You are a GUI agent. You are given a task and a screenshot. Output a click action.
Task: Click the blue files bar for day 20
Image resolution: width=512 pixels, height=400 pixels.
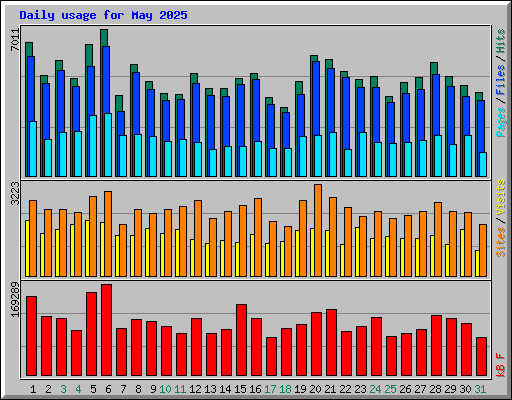pyautogui.click(x=316, y=98)
